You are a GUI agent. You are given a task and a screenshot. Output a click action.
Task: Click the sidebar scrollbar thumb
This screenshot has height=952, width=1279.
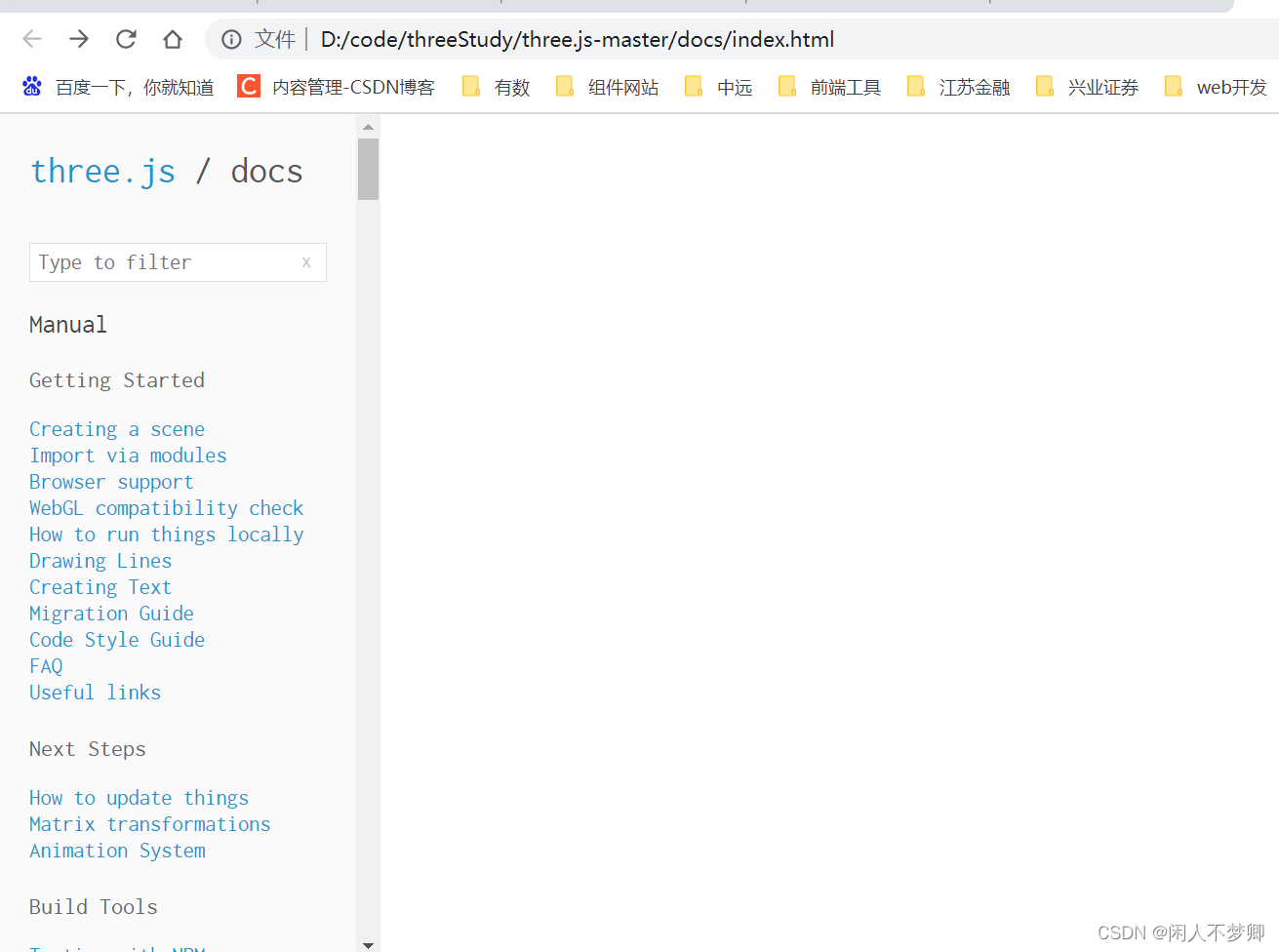368,169
